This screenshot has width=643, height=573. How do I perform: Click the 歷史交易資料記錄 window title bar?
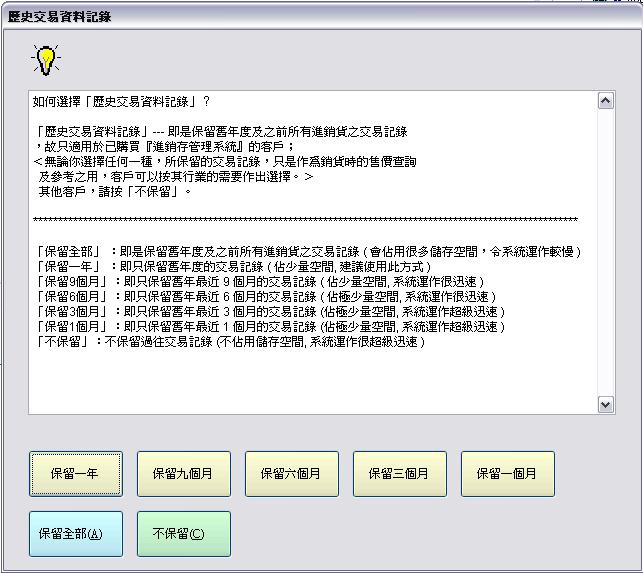pyautogui.click(x=322, y=16)
